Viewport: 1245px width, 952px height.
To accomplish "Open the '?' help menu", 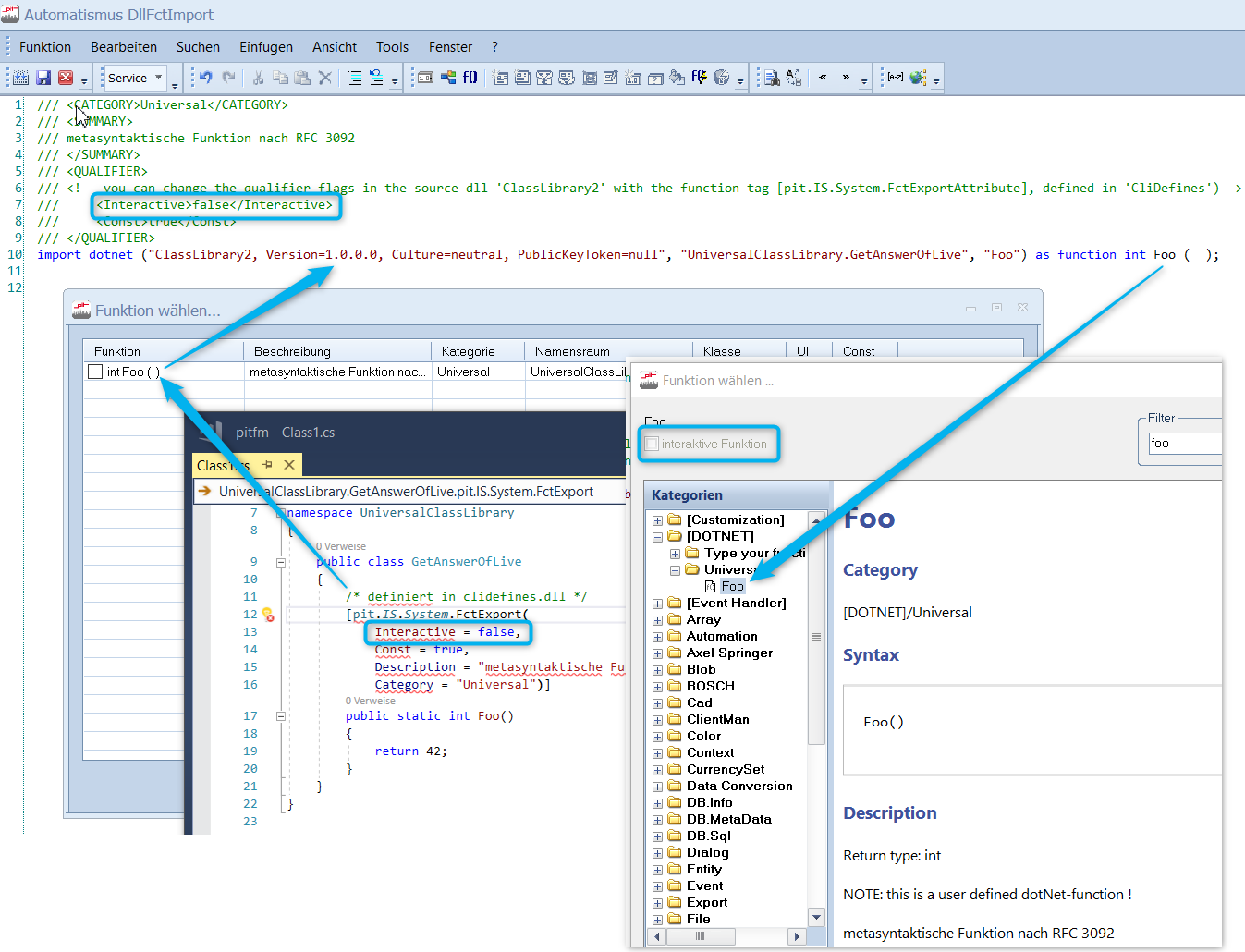I will click(x=494, y=47).
